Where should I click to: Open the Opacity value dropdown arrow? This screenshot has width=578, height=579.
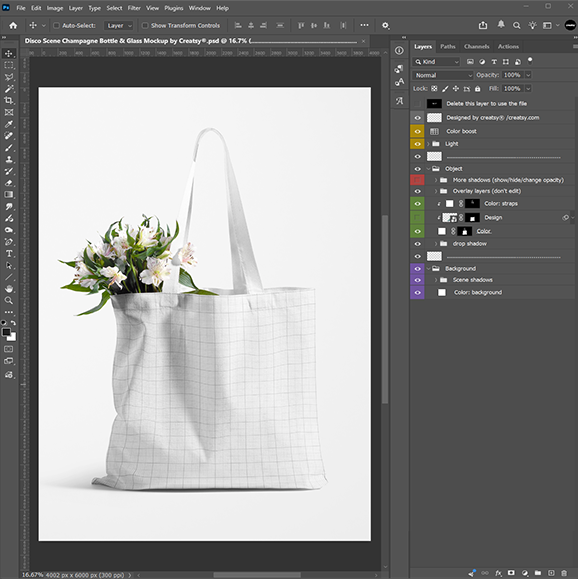[x=528, y=75]
